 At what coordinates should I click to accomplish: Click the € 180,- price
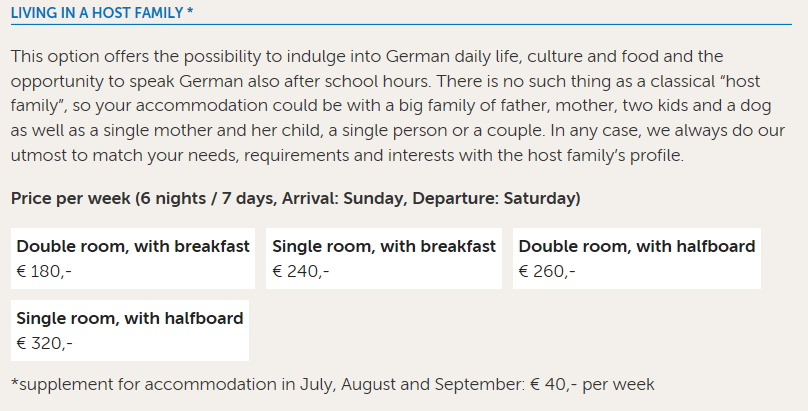pyautogui.click(x=44, y=271)
